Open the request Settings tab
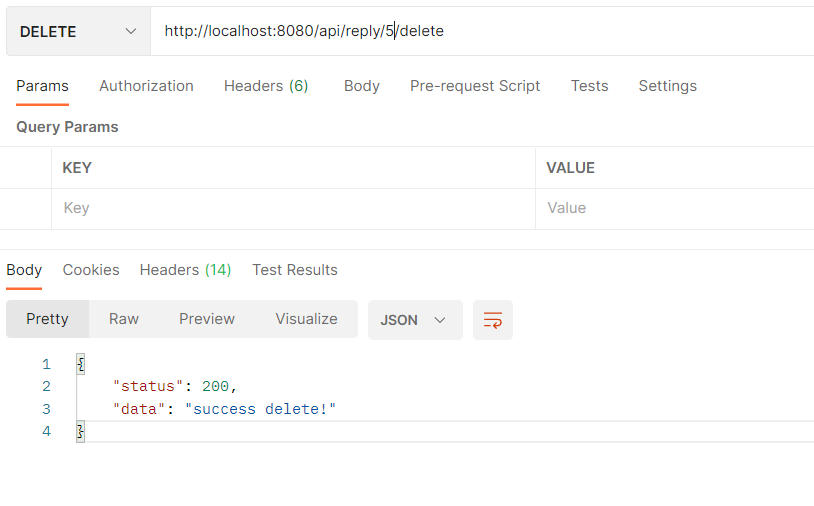Screen dimensions: 814x506 [668, 86]
